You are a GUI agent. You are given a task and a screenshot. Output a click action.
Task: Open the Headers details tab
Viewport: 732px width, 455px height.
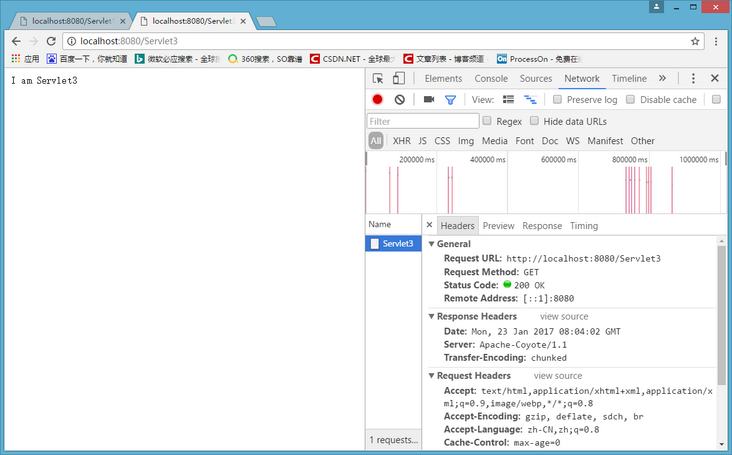tap(458, 226)
